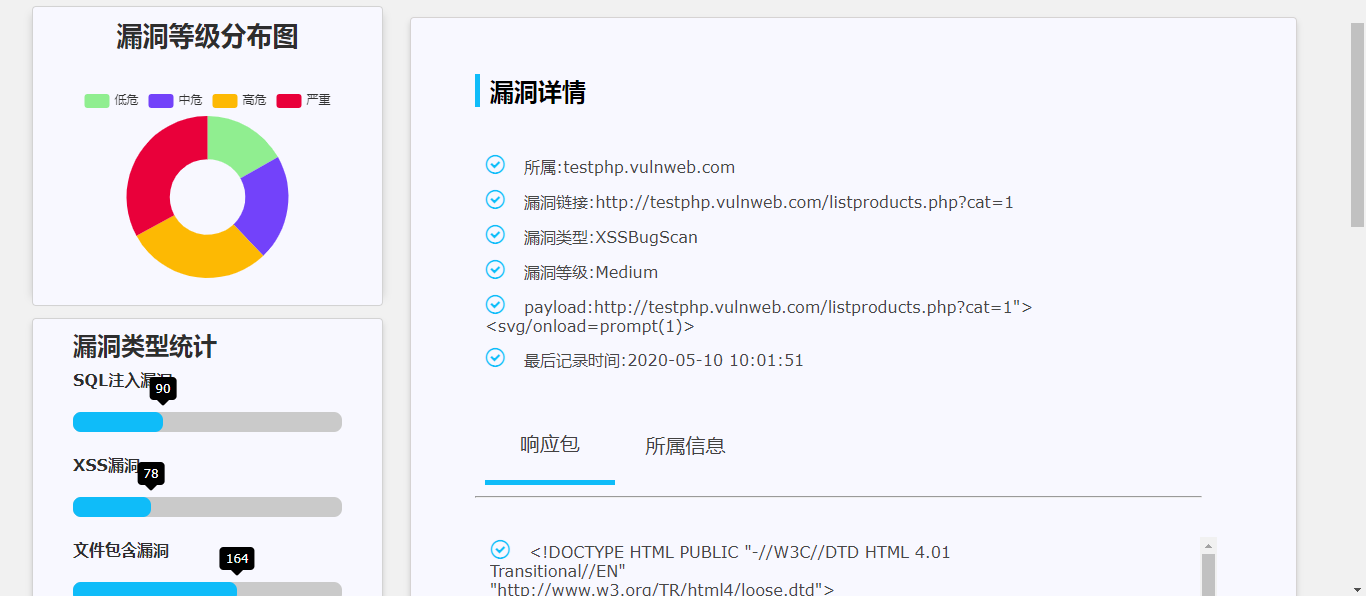Viewport: 1366px width, 596px height.
Task: Click the checkmark icon beside the DOCTYPE response
Action: coord(498,548)
